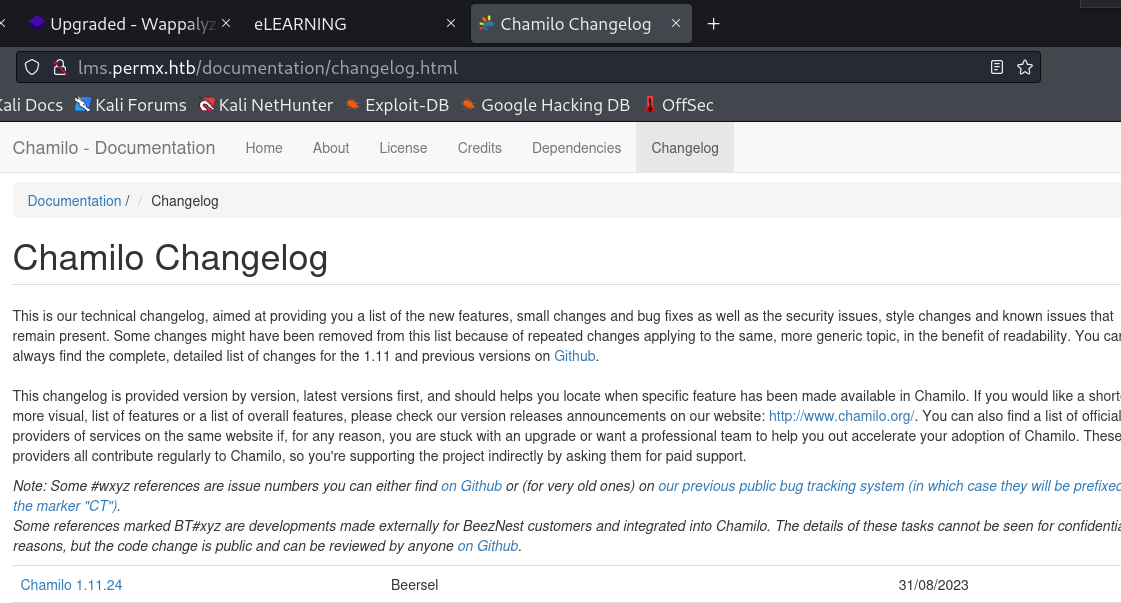Click the Beersel release name cell
1121x603 pixels.
coord(415,585)
